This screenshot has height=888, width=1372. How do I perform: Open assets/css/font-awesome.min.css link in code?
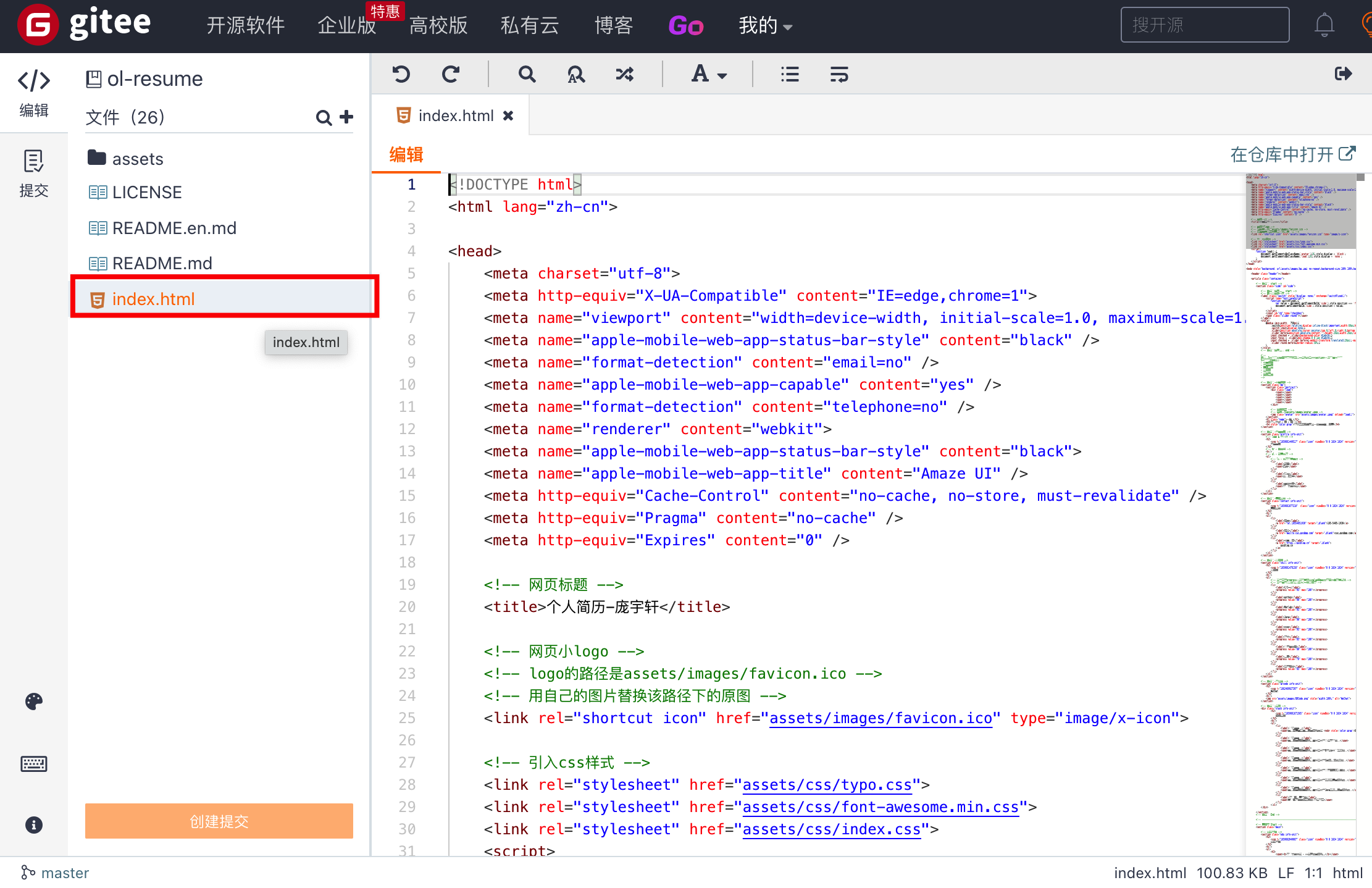tap(881, 807)
